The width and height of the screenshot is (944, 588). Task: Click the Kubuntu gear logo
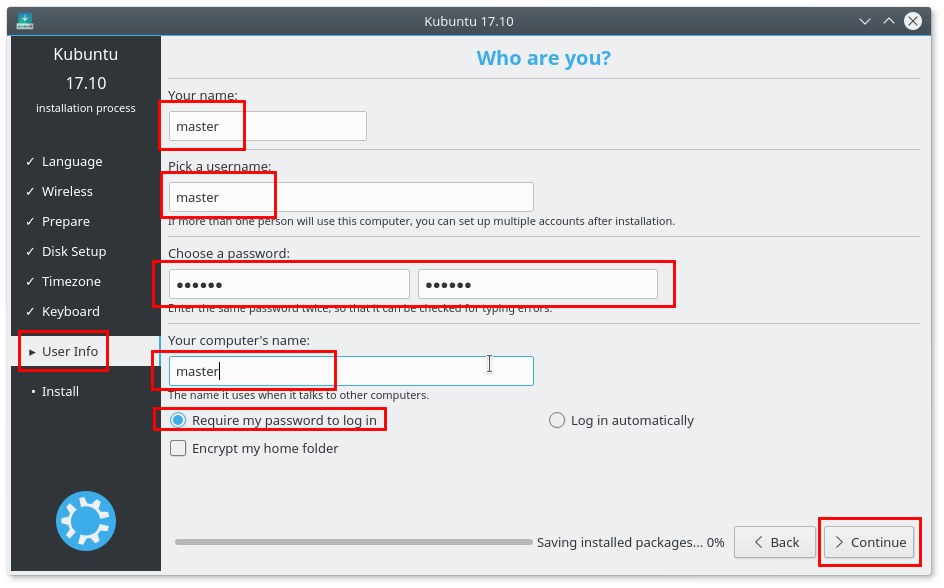(x=85, y=520)
